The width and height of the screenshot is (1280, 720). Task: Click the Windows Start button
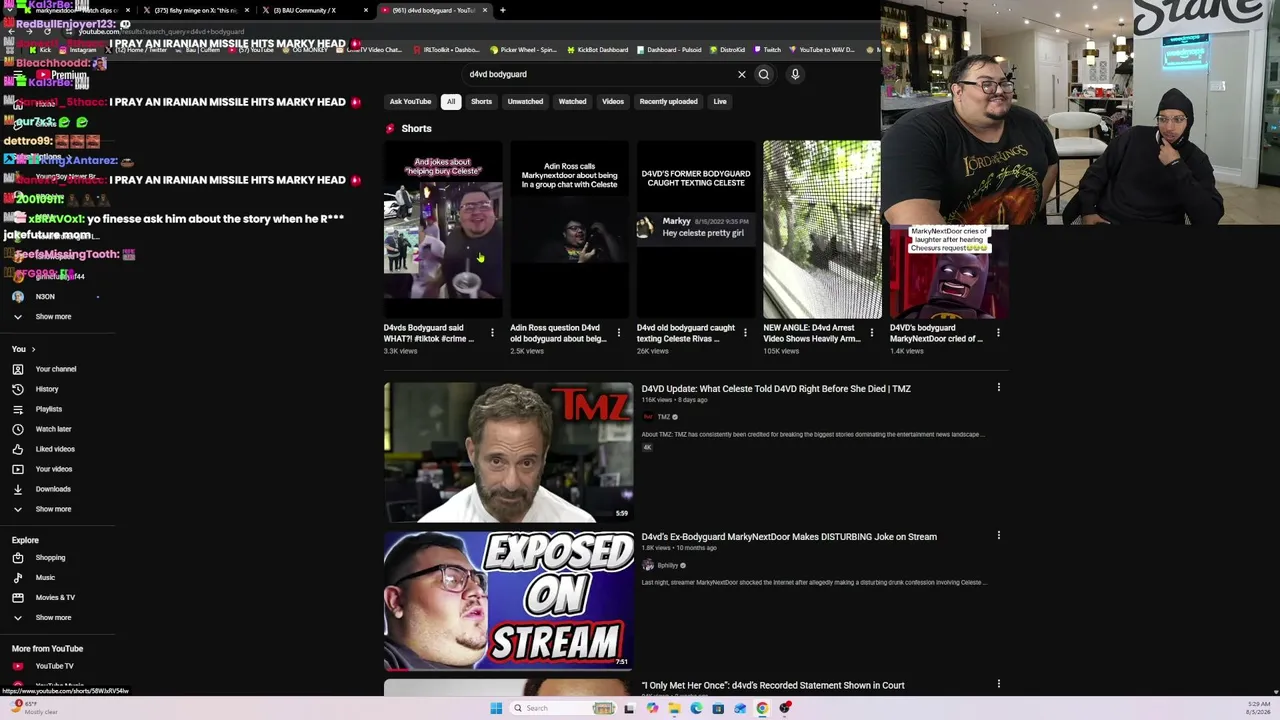pyautogui.click(x=496, y=708)
